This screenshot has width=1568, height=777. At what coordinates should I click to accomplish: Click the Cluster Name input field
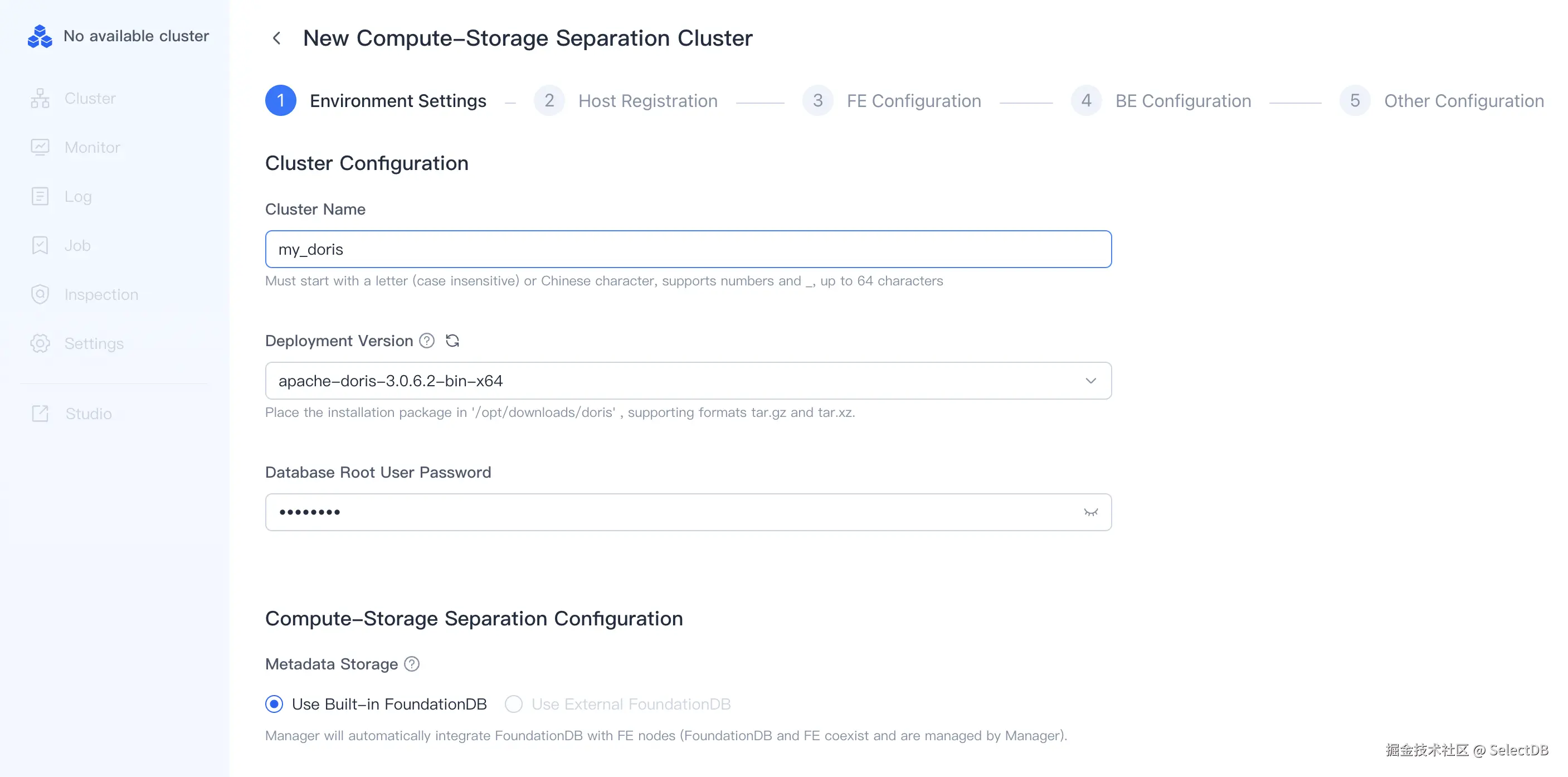[688, 250]
